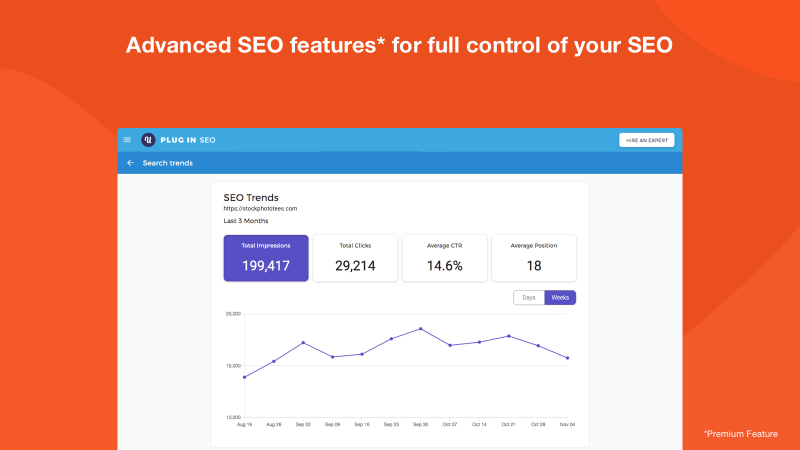
Task: Select the Average Position card
Action: (534, 258)
